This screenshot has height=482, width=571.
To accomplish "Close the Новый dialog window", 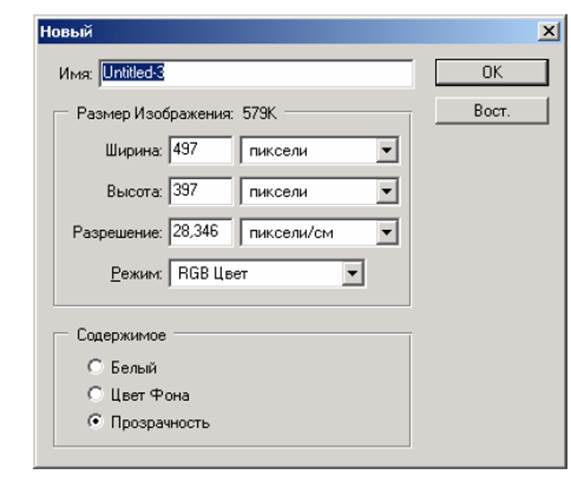I will pyautogui.click(x=549, y=31).
